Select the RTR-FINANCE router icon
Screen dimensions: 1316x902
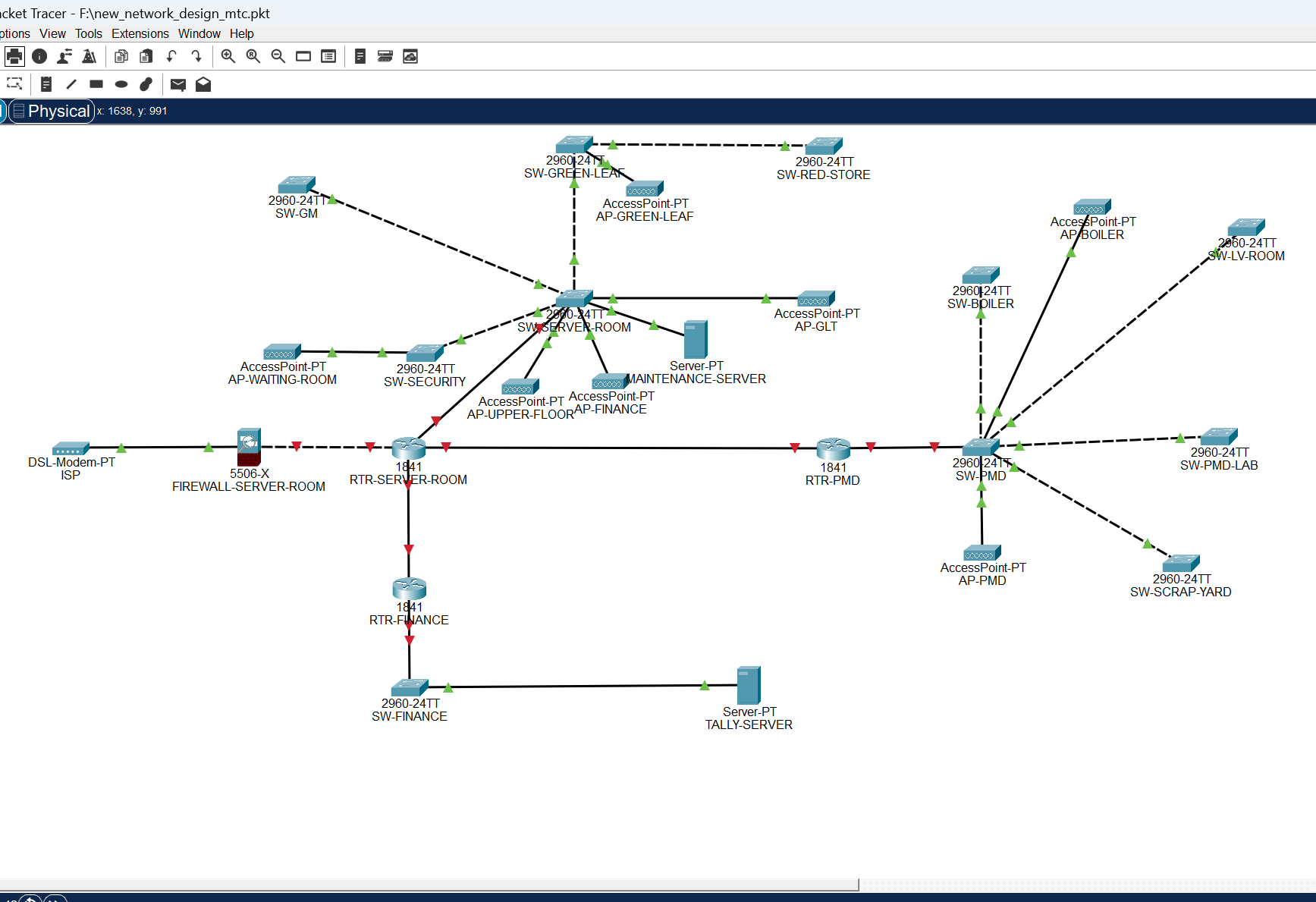point(410,588)
